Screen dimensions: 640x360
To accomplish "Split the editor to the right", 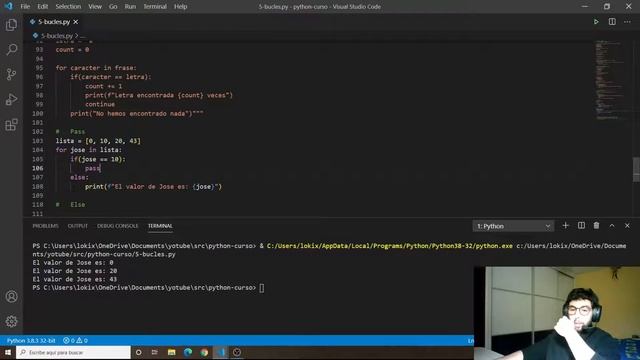I will pos(612,22).
